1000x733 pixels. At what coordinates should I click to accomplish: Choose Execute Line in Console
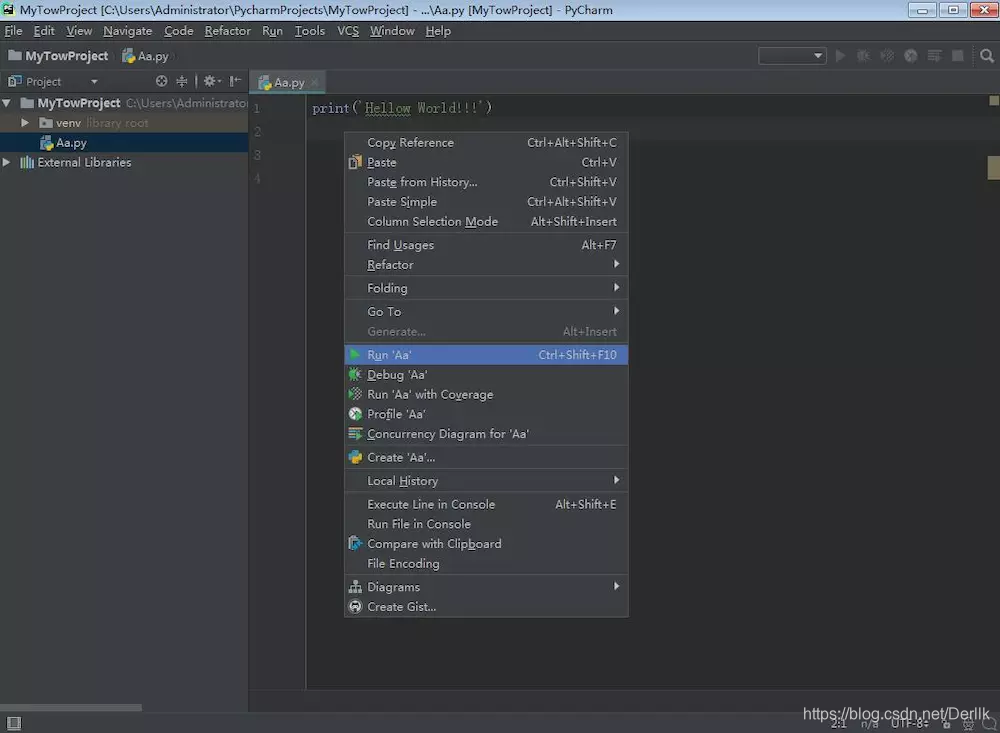click(x=486, y=504)
